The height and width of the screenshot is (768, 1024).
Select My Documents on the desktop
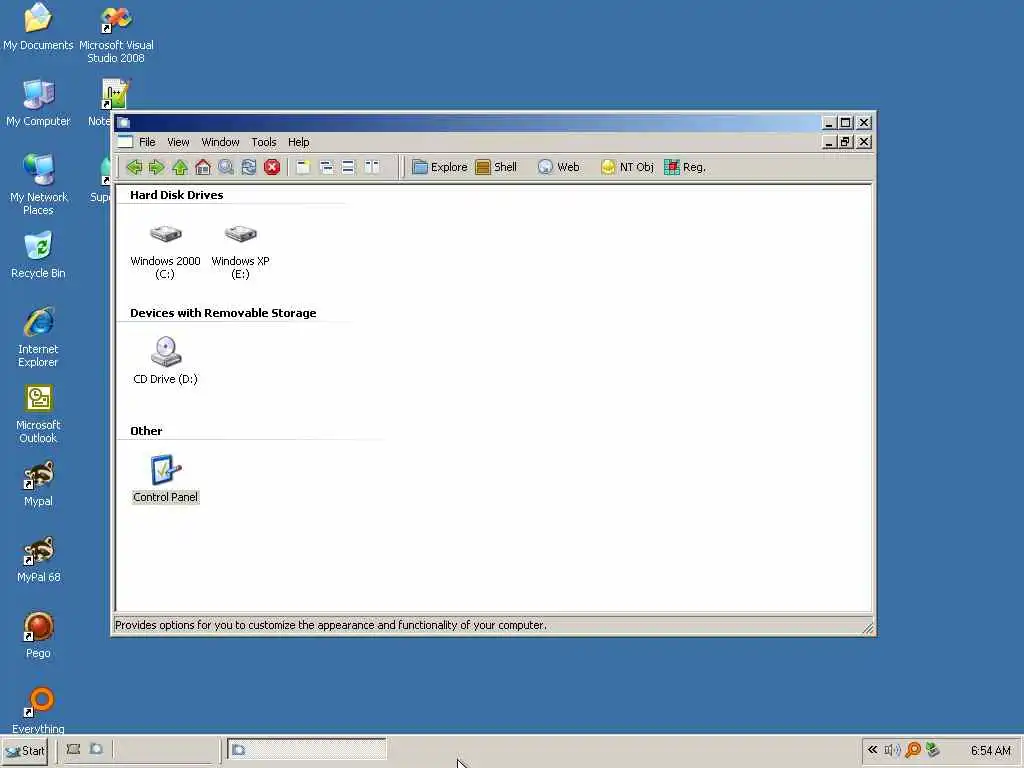coord(38,27)
